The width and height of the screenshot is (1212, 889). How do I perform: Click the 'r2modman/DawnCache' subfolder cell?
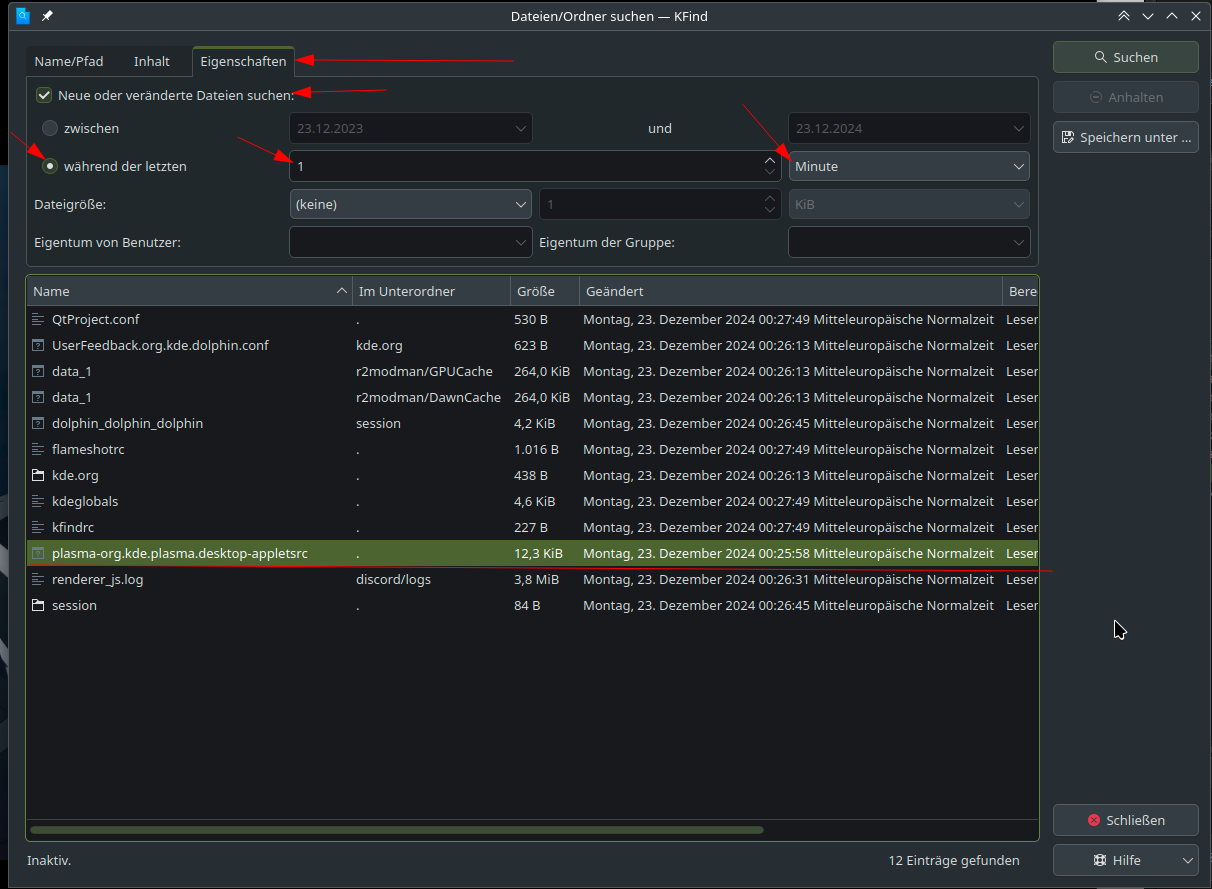pos(428,397)
